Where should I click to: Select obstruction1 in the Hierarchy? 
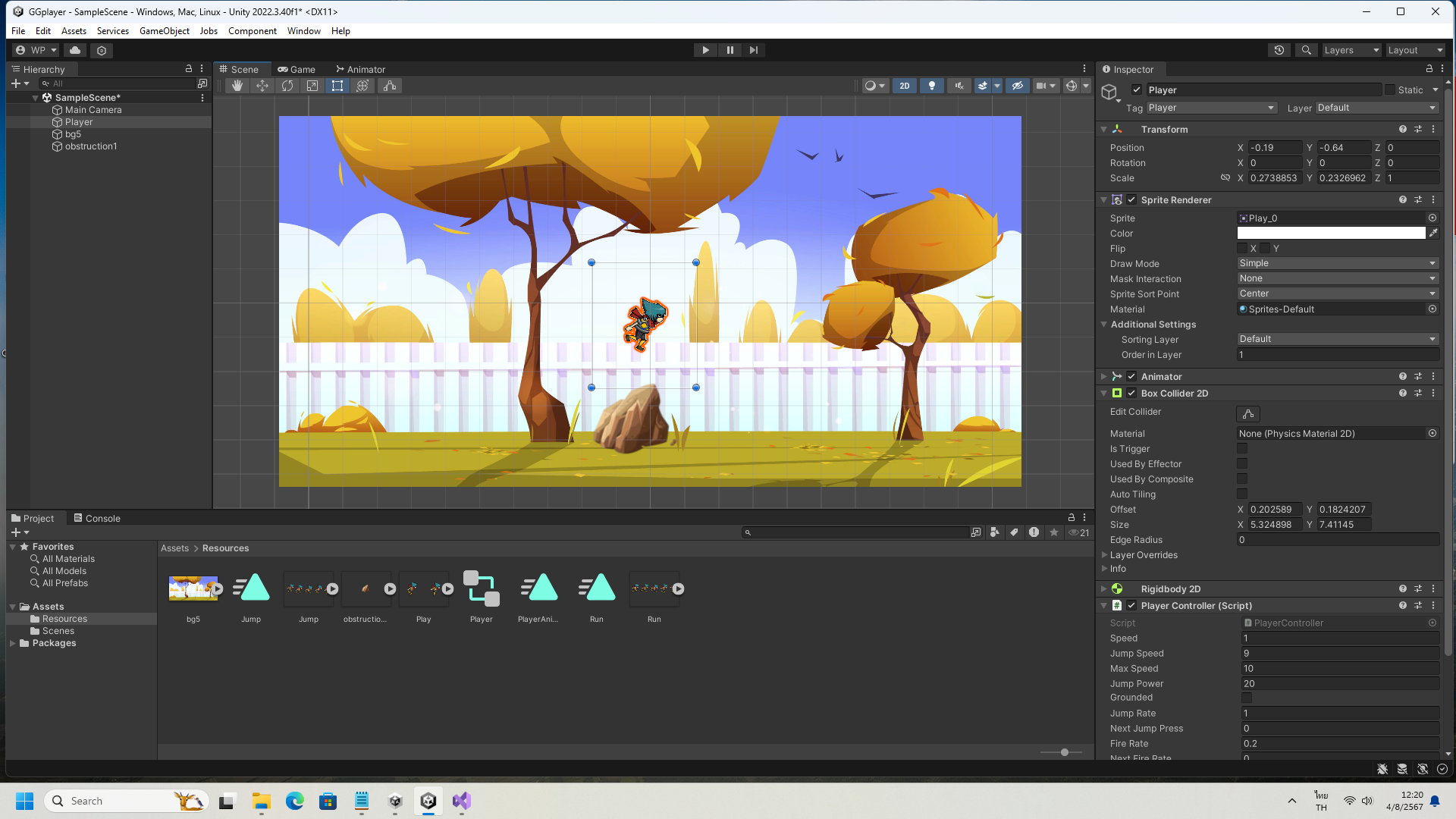[x=90, y=146]
